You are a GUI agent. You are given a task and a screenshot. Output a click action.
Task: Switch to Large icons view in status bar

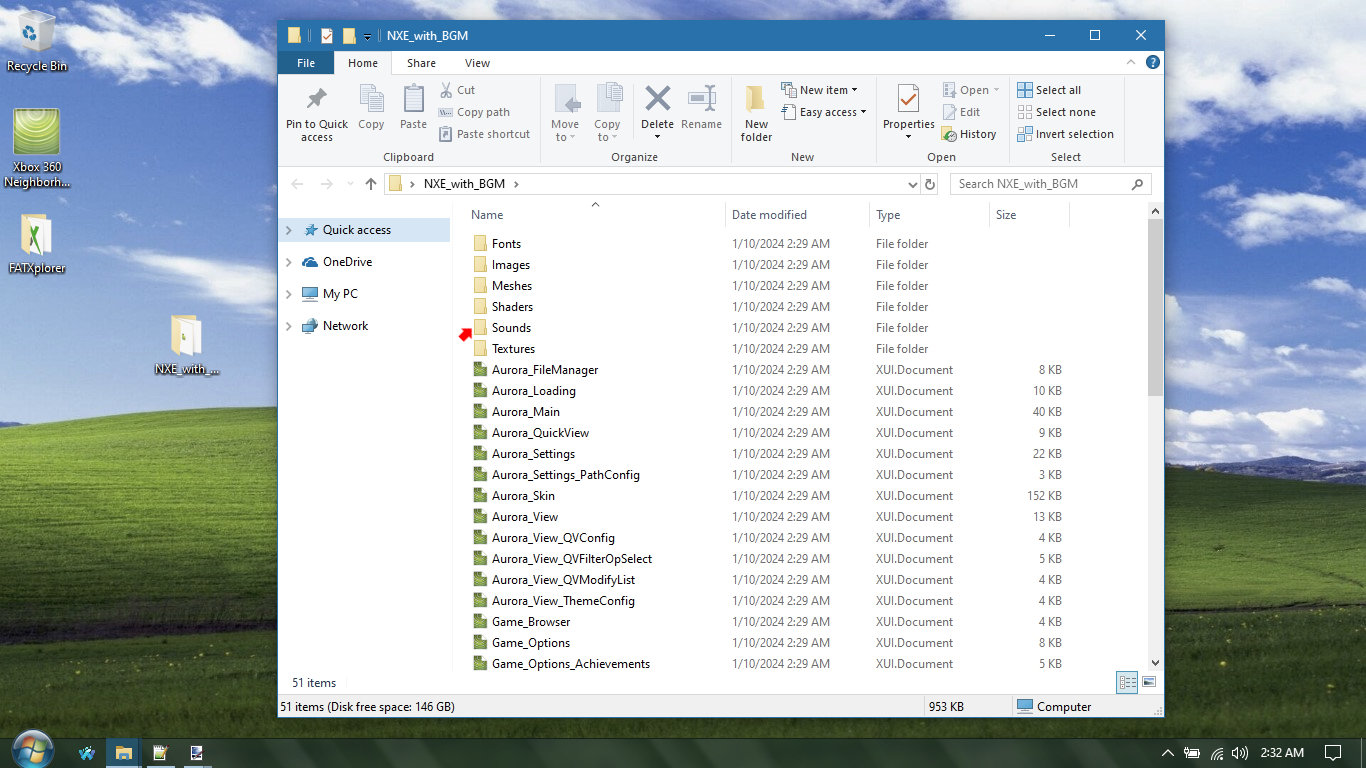point(1148,682)
